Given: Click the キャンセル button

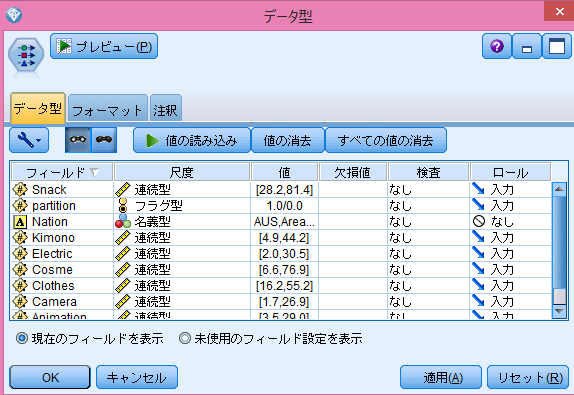Looking at the screenshot, I should 137,377.
